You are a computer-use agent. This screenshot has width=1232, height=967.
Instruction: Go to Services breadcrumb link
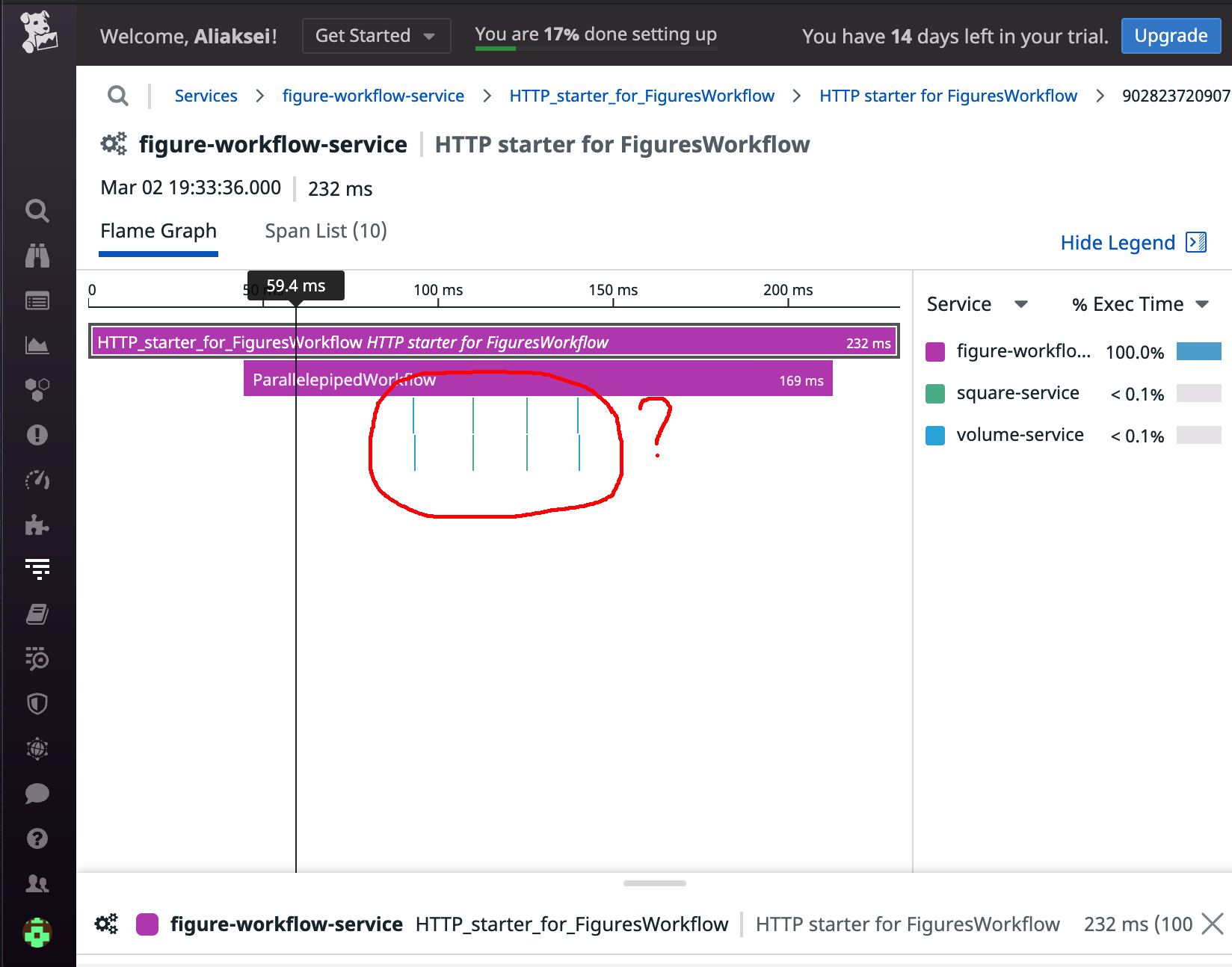tap(206, 96)
